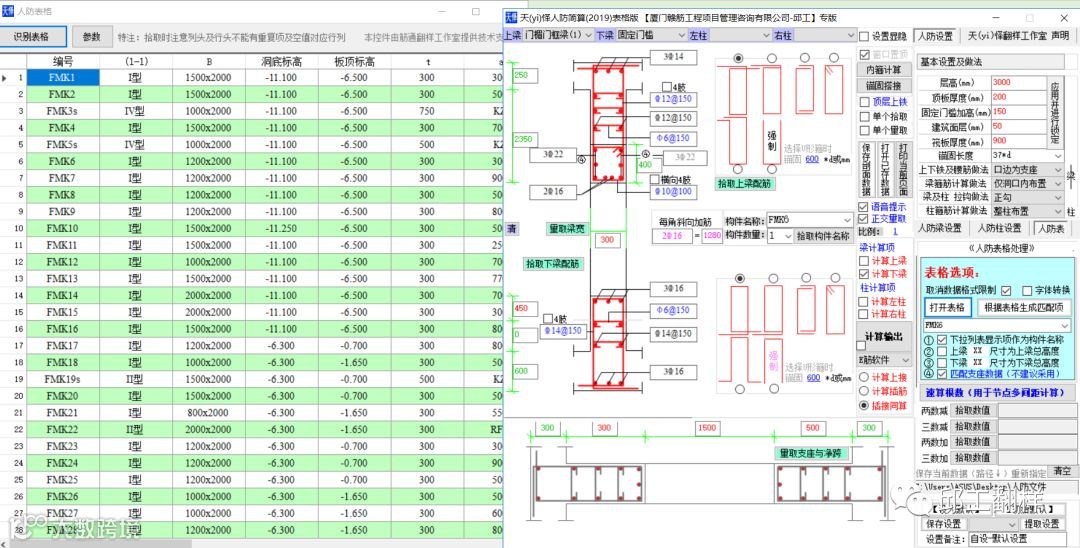
Task: Enable the 计算左柱 checkbox
Action: coord(864,301)
